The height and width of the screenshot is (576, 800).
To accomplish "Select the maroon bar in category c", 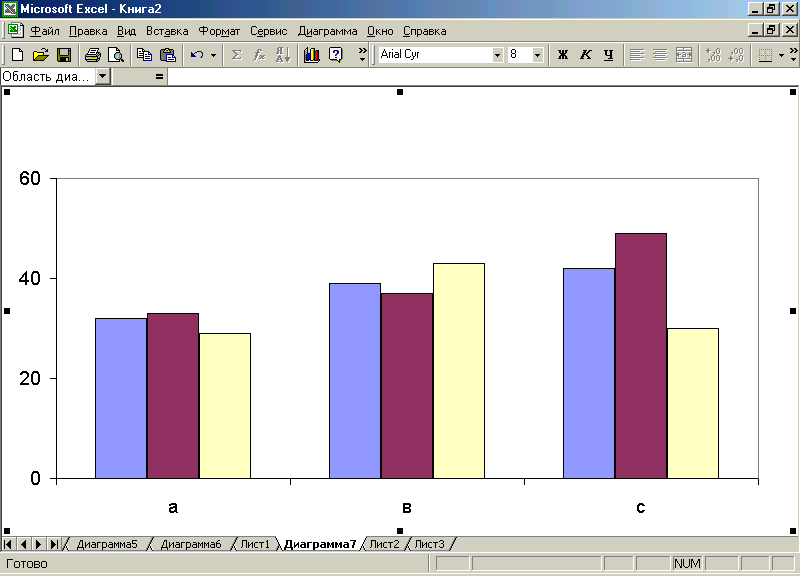I will click(641, 356).
